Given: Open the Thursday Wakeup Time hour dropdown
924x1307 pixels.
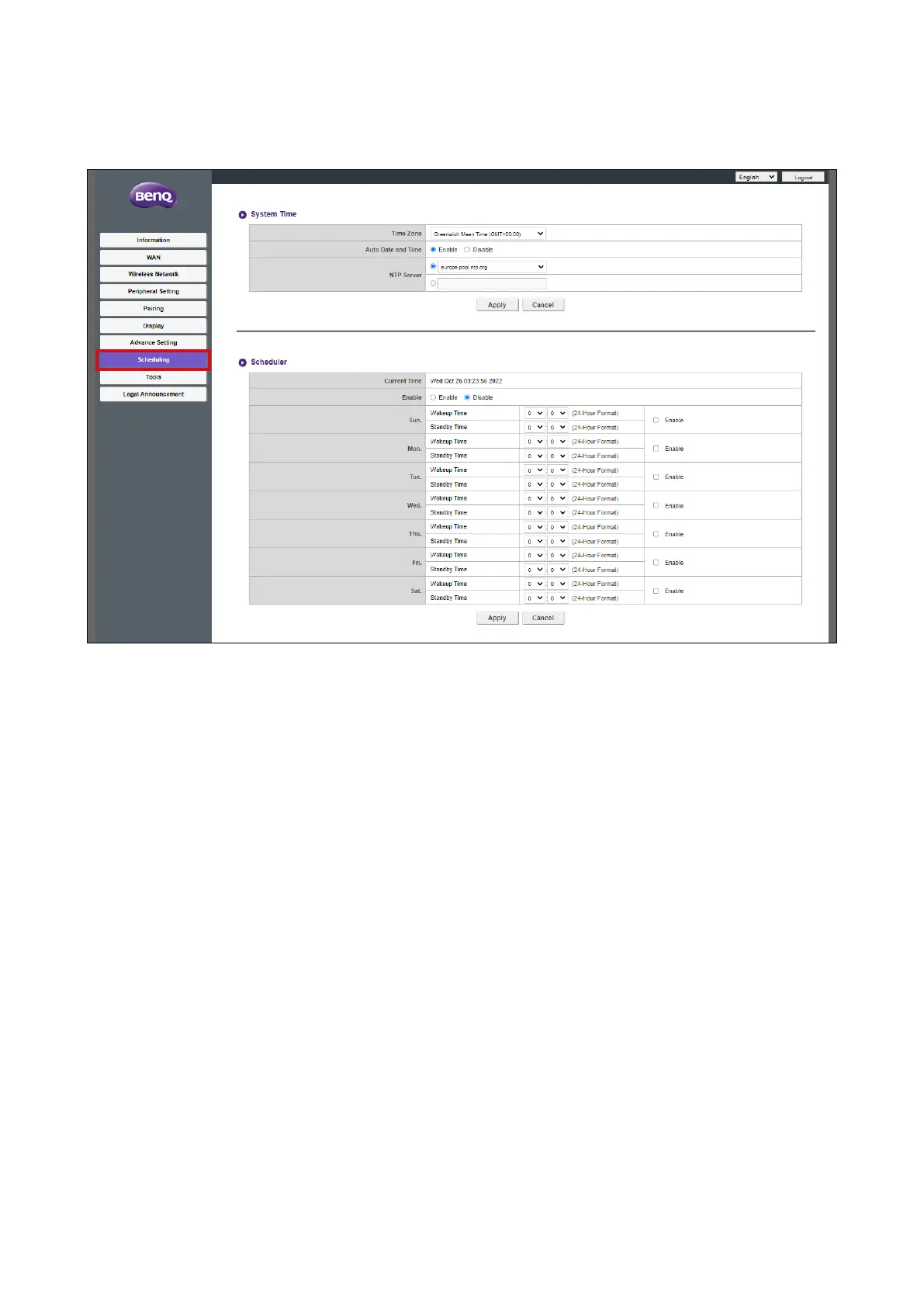Looking at the screenshot, I should 535,527.
